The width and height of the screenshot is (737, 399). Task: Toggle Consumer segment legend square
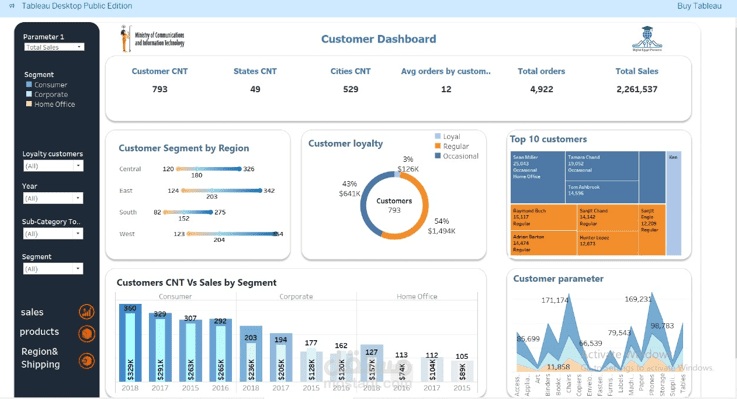[x=29, y=85]
